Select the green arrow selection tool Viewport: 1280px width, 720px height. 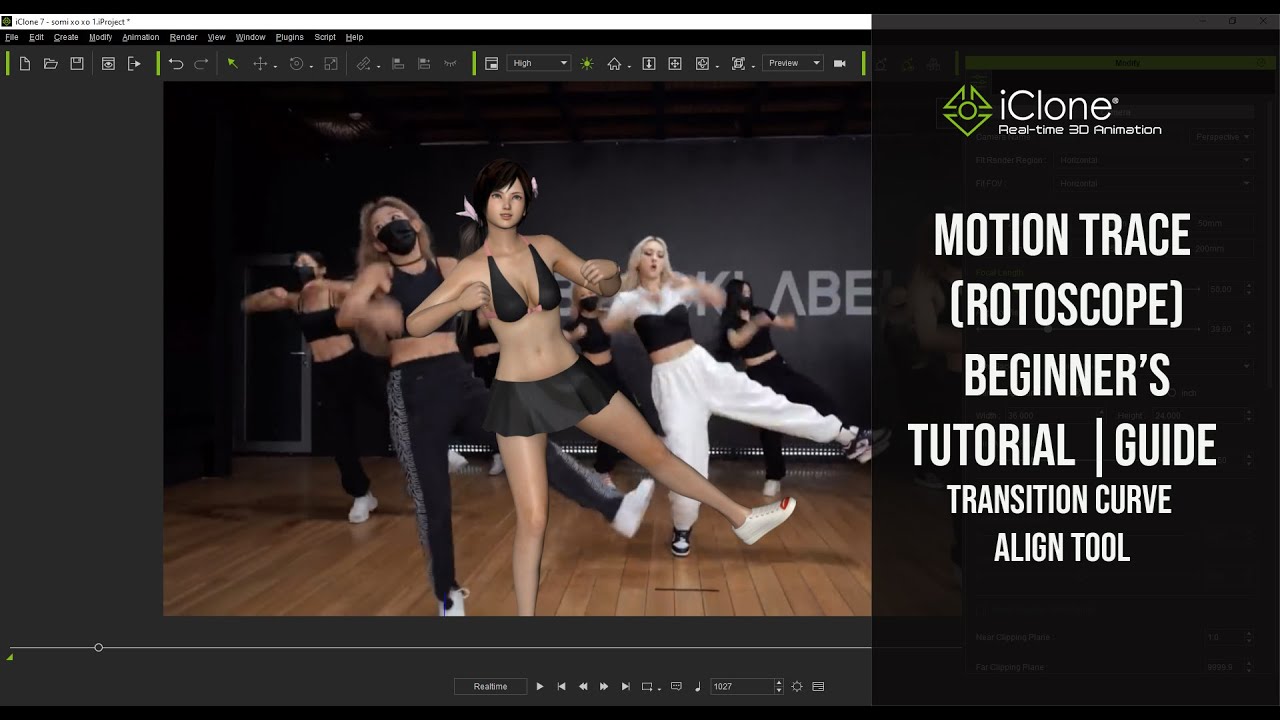coord(232,63)
